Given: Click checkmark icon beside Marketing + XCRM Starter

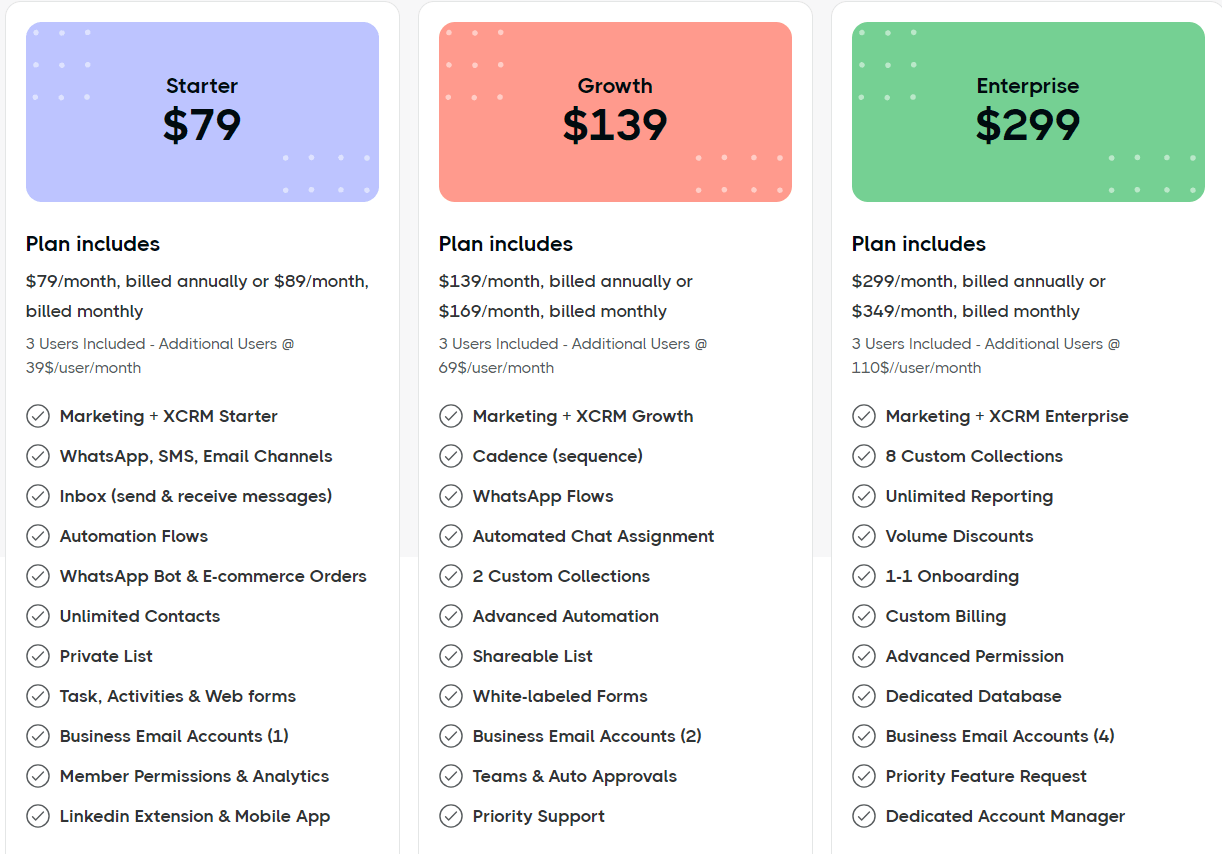Looking at the screenshot, I should 38,416.
